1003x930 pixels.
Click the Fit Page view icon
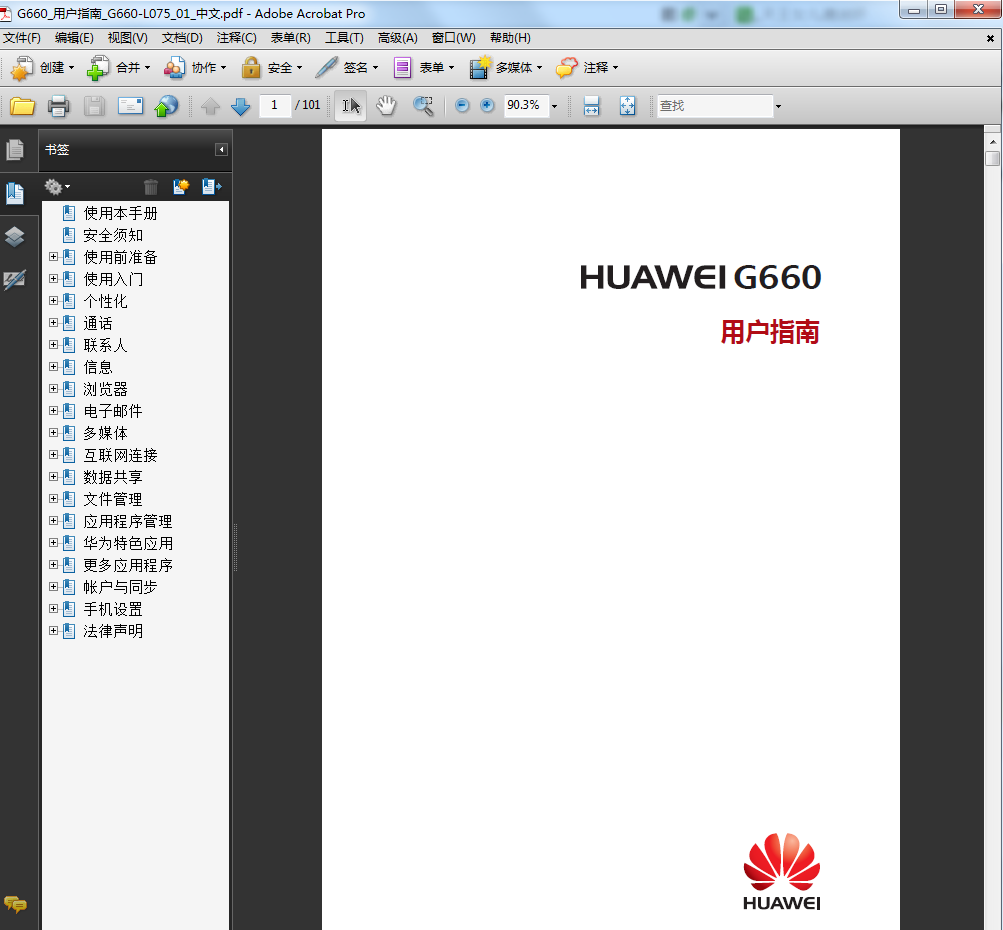pyautogui.click(x=628, y=106)
